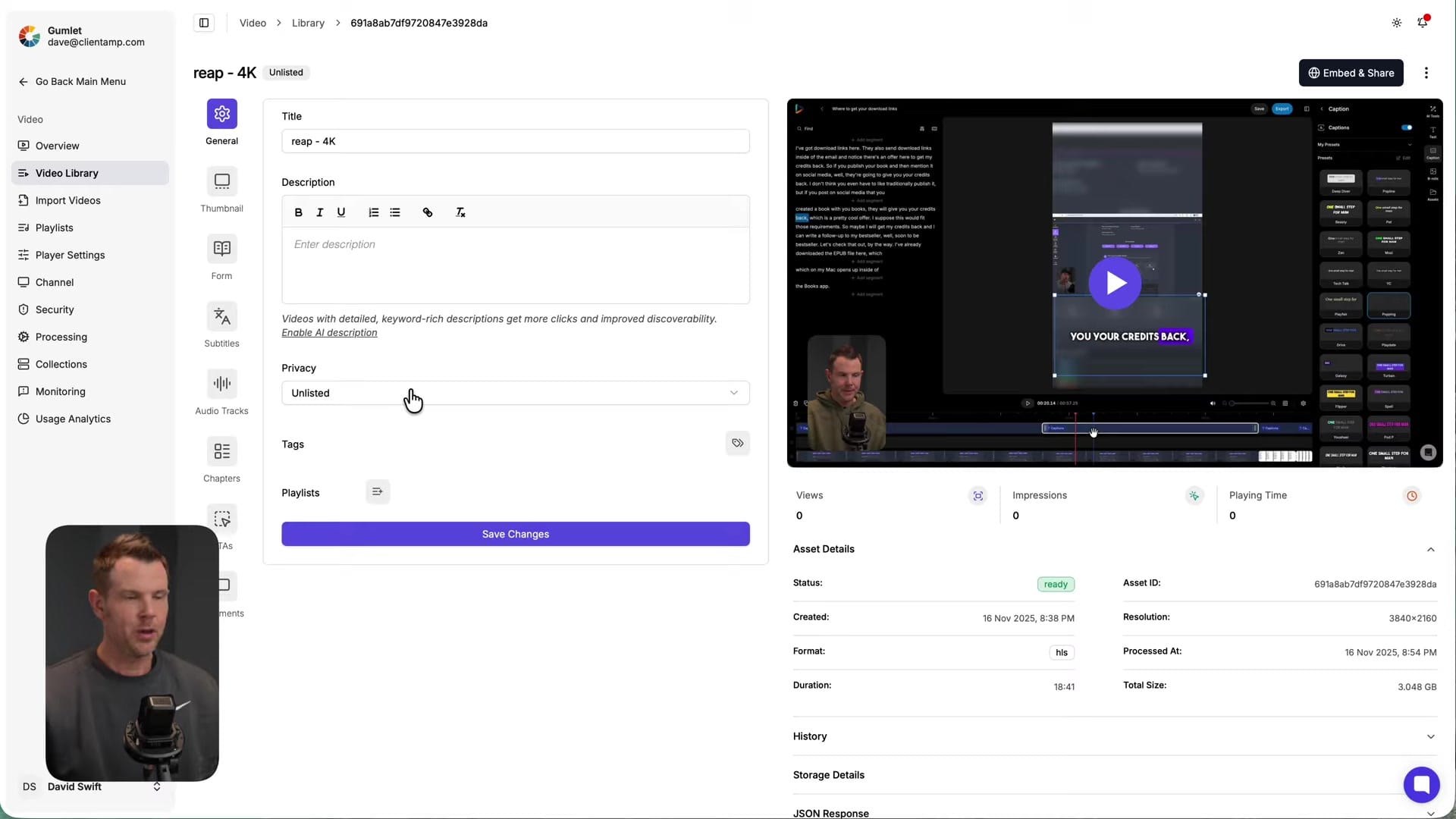Apply italic formatting in description toolbar
This screenshot has height=819, width=1456.
[319, 212]
